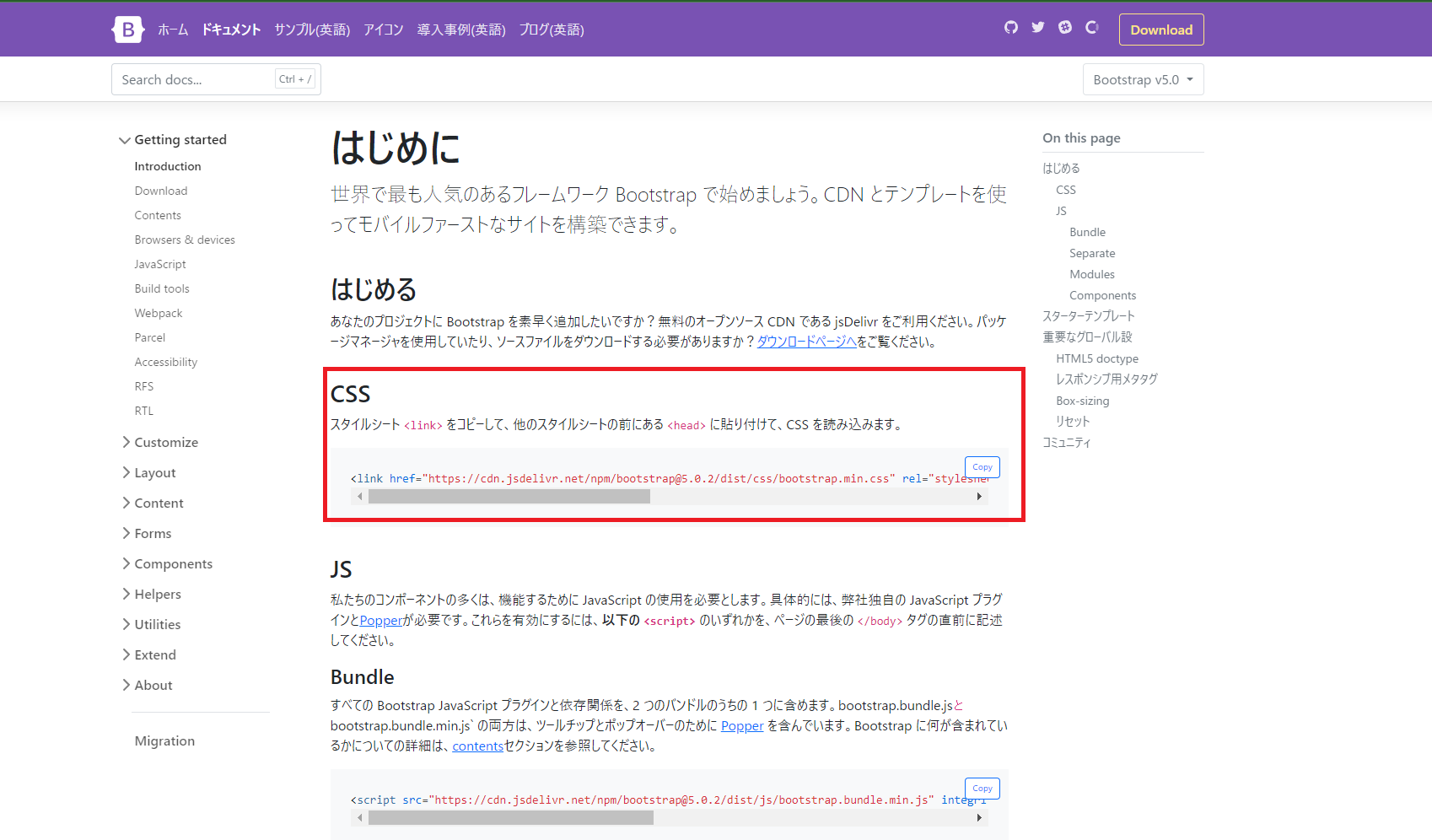
Task: Open the Accessibility sidebar link
Action: click(166, 362)
